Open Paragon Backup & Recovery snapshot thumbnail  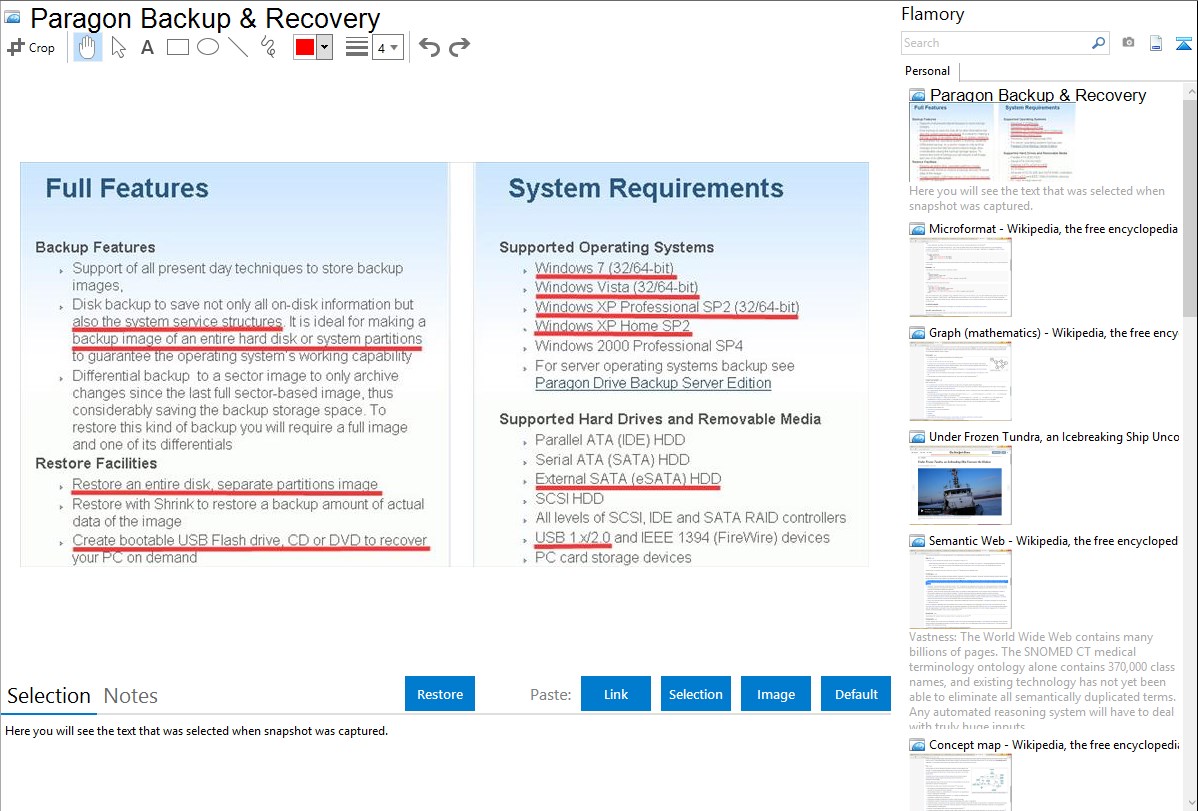click(992, 143)
